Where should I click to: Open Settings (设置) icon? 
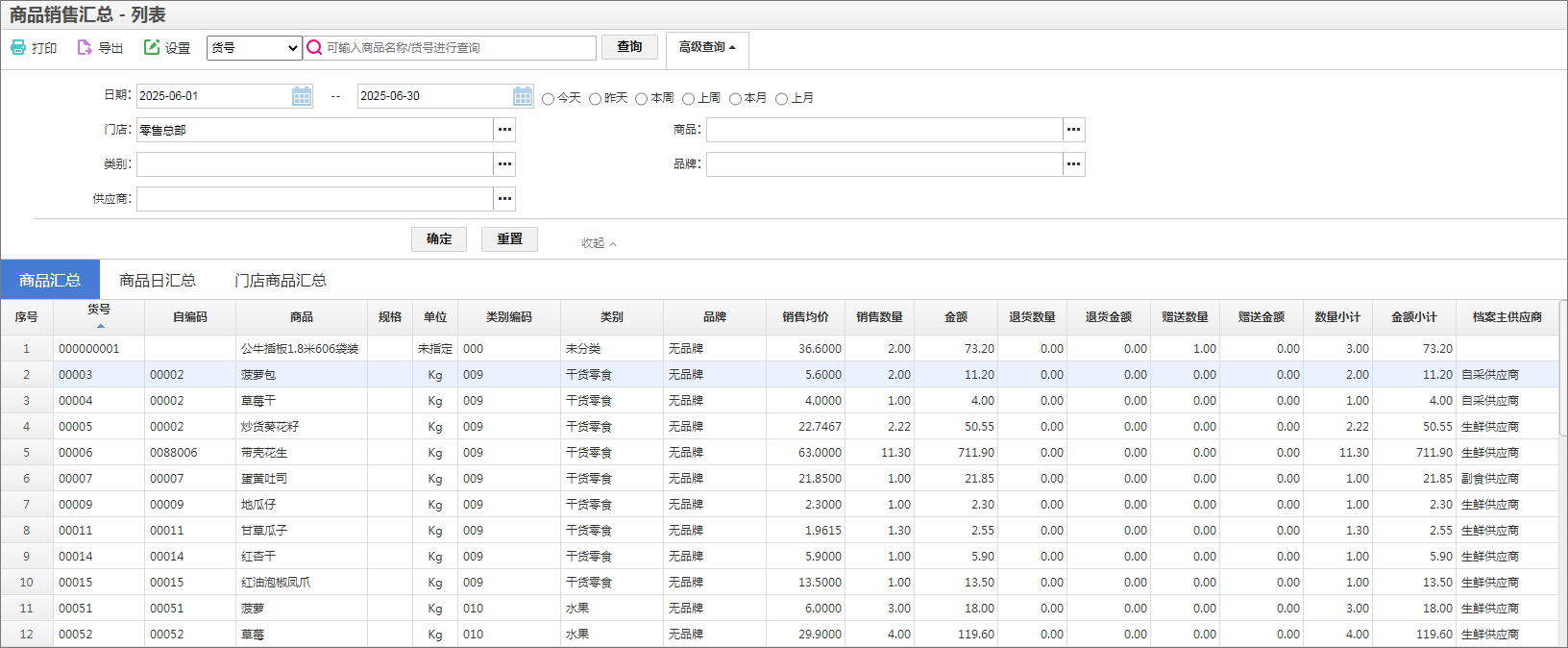point(152,47)
